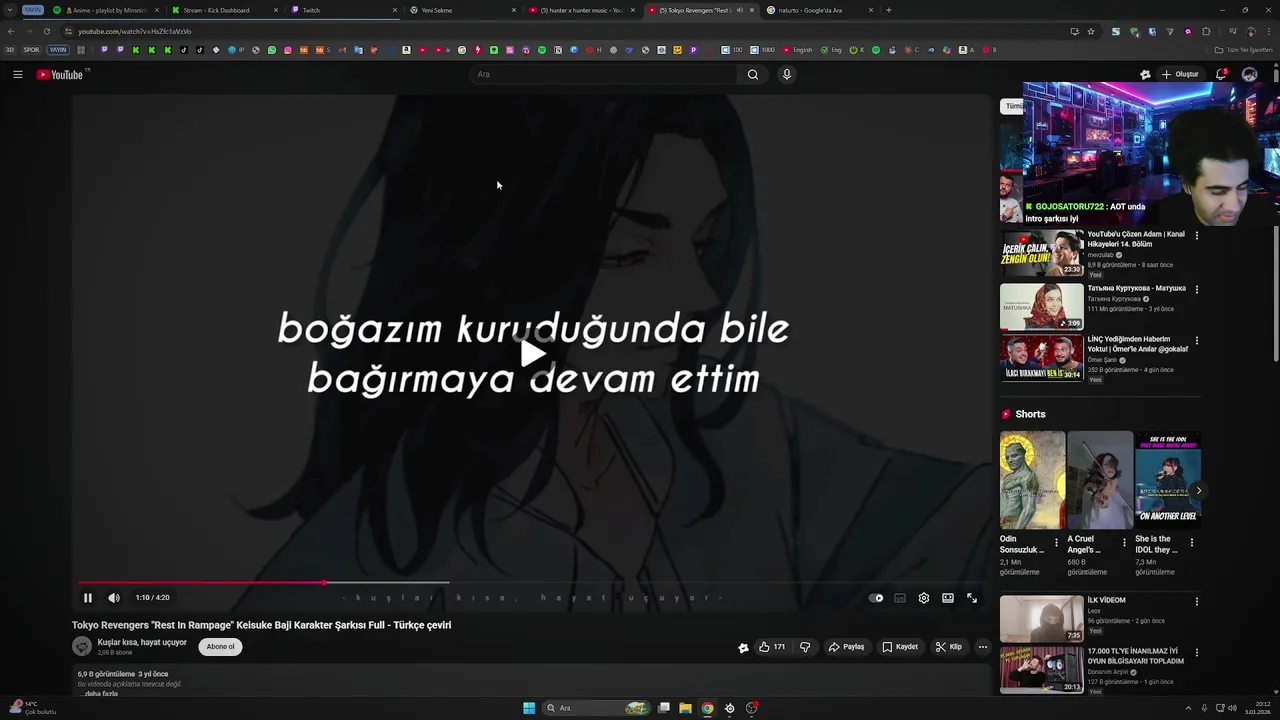
Task: Open the player settings gear
Action: click(x=924, y=598)
